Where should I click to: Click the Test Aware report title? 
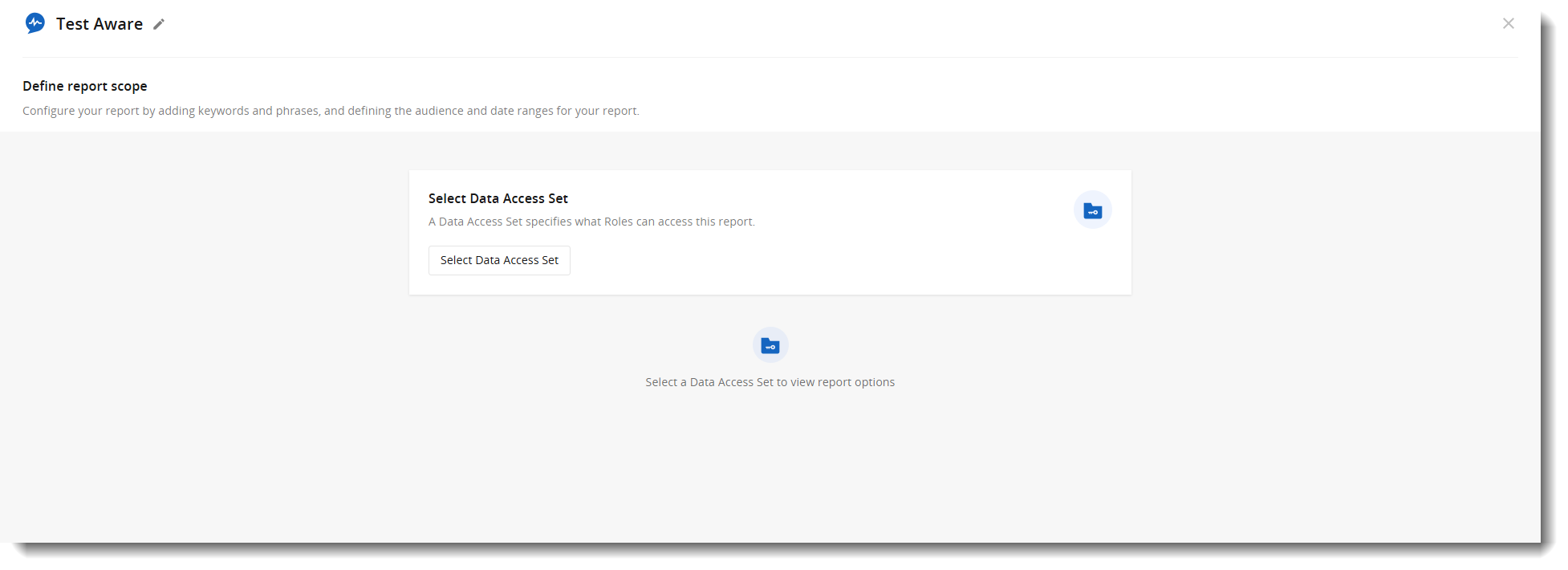tap(99, 24)
